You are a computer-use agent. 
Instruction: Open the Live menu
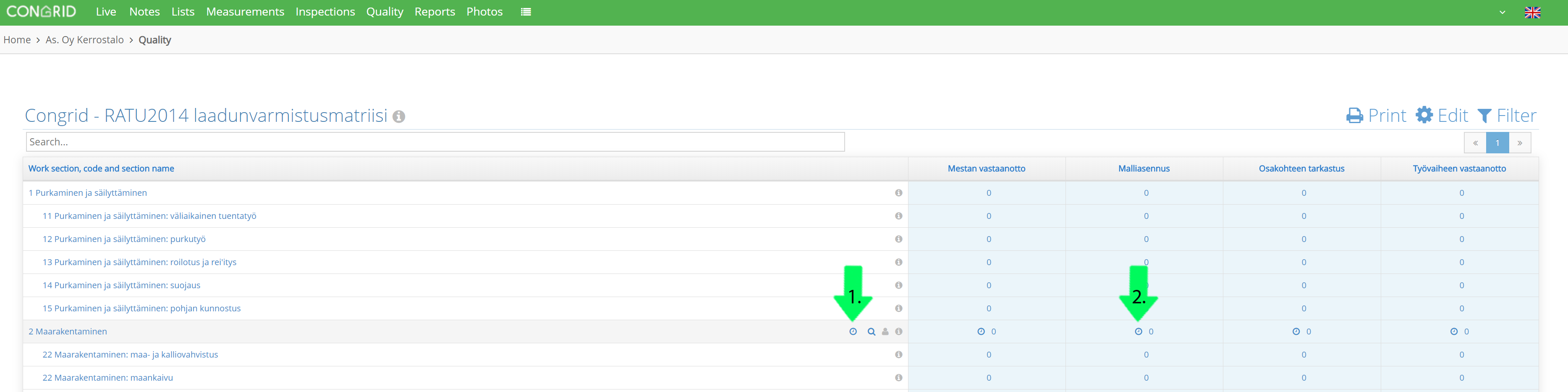tap(106, 12)
